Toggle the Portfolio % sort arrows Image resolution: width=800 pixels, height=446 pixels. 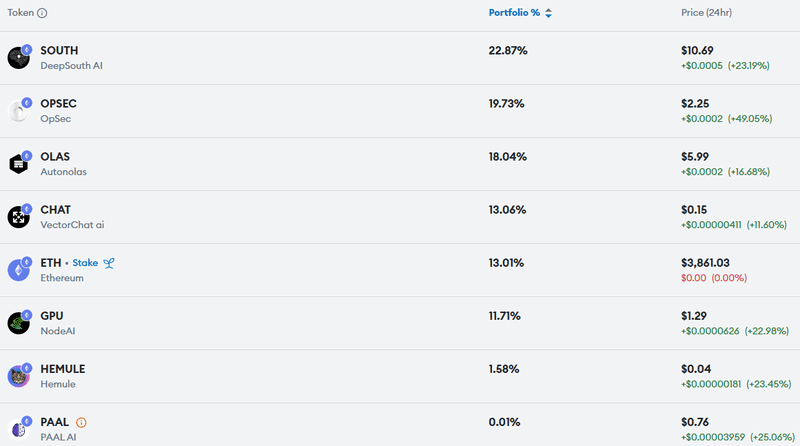pos(548,13)
